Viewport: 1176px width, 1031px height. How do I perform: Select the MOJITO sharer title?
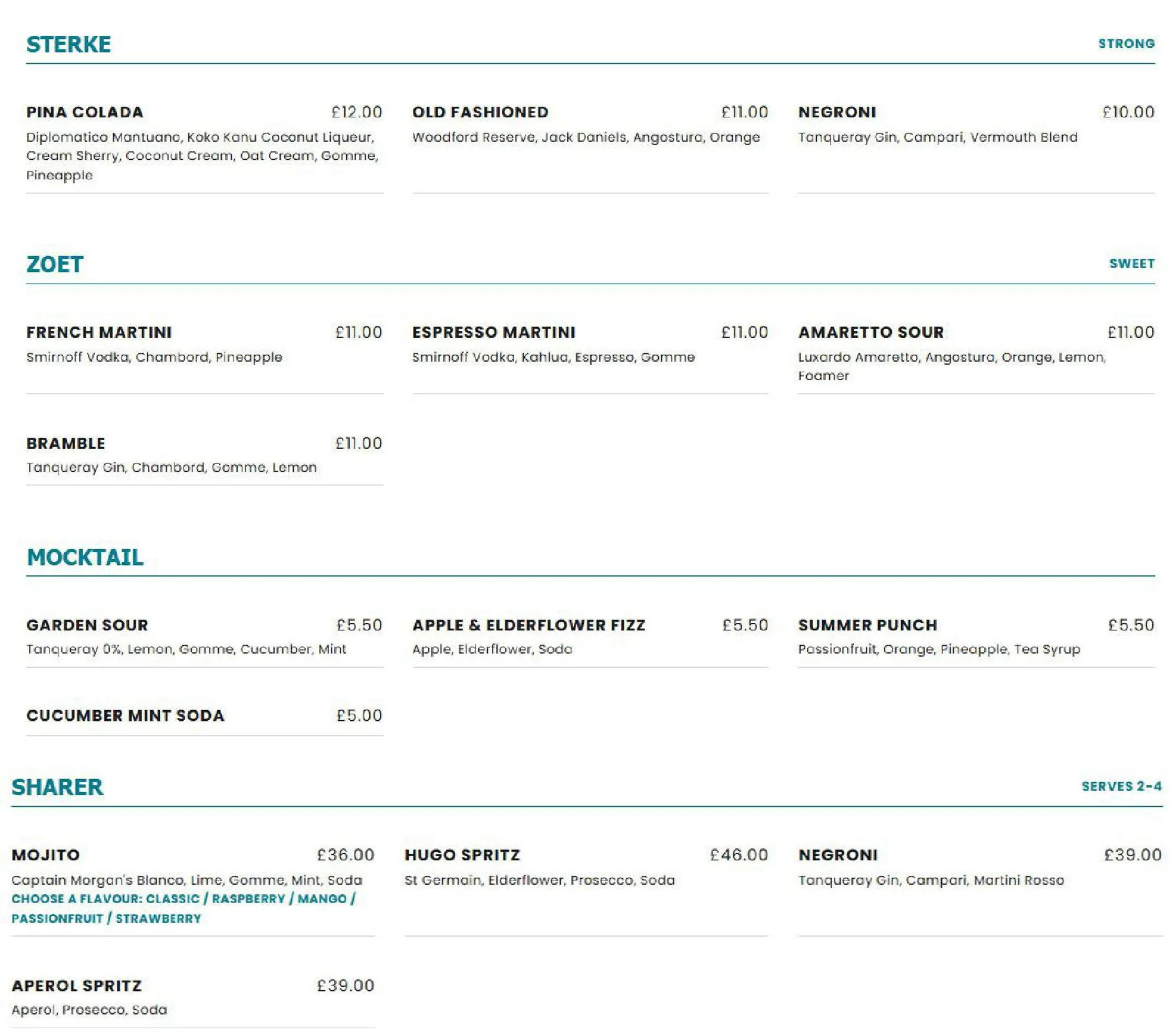[45, 855]
